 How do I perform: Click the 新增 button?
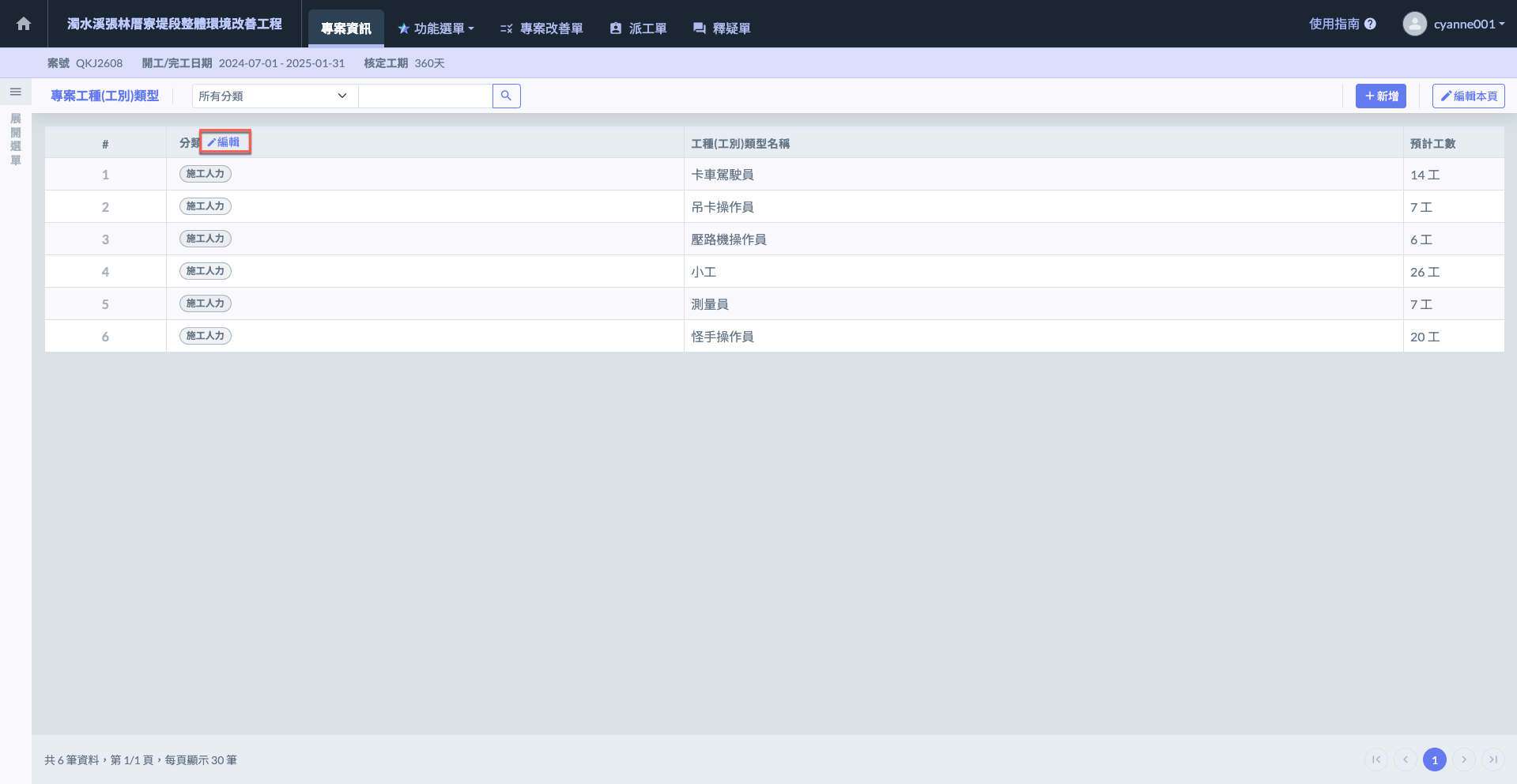click(1380, 96)
